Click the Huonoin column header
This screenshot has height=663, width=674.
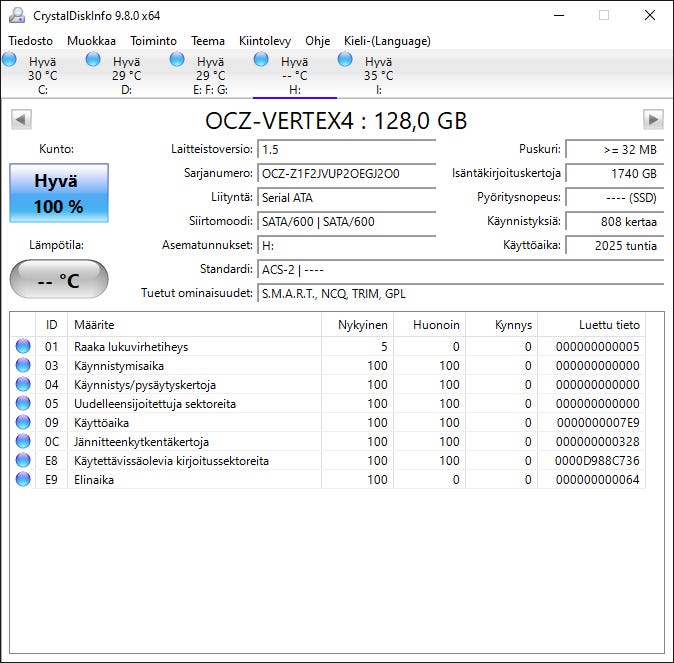tap(429, 325)
